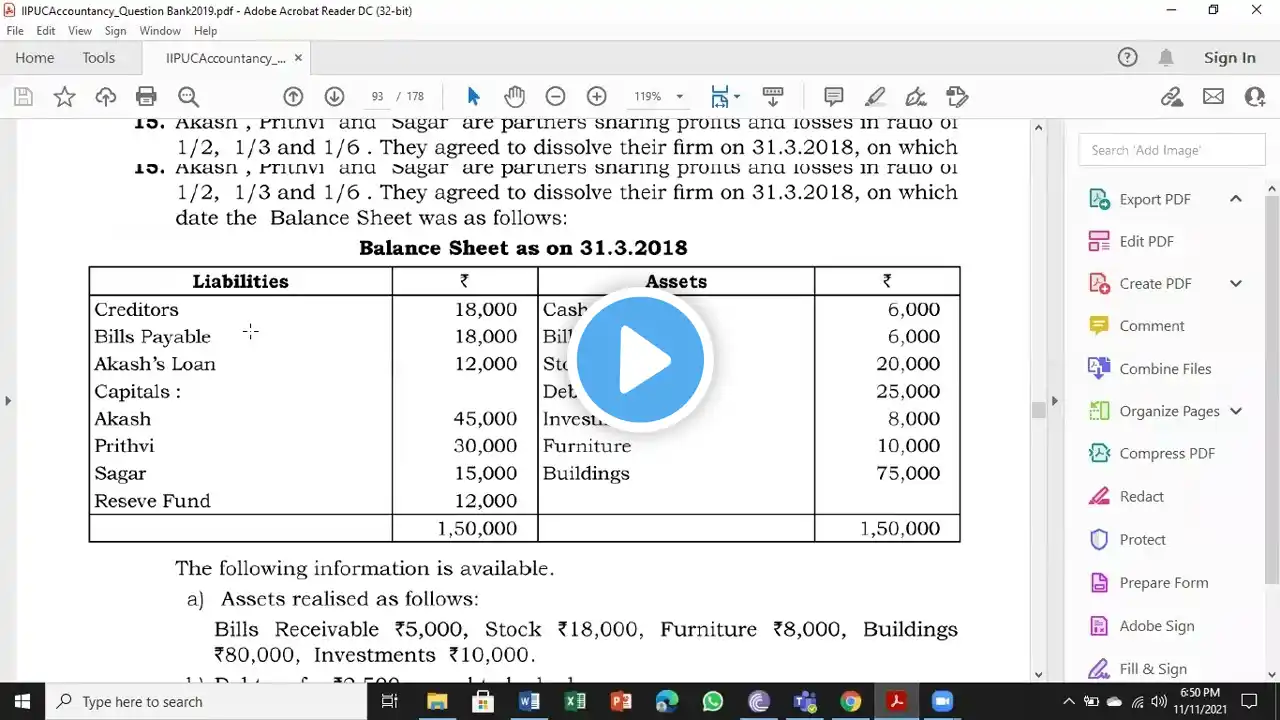Click the upload to cloud icon
The width and height of the screenshot is (1280, 720).
coord(105,97)
